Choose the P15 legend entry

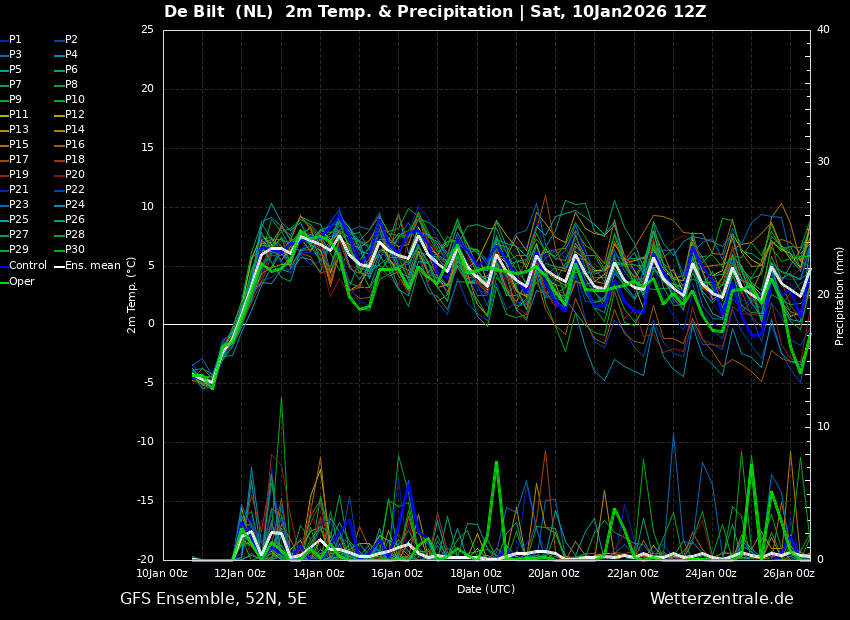click(18, 145)
